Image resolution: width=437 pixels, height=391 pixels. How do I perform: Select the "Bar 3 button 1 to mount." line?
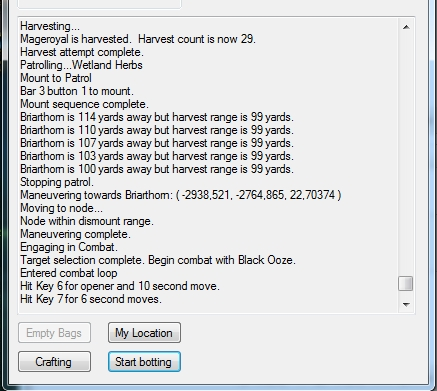77,91
